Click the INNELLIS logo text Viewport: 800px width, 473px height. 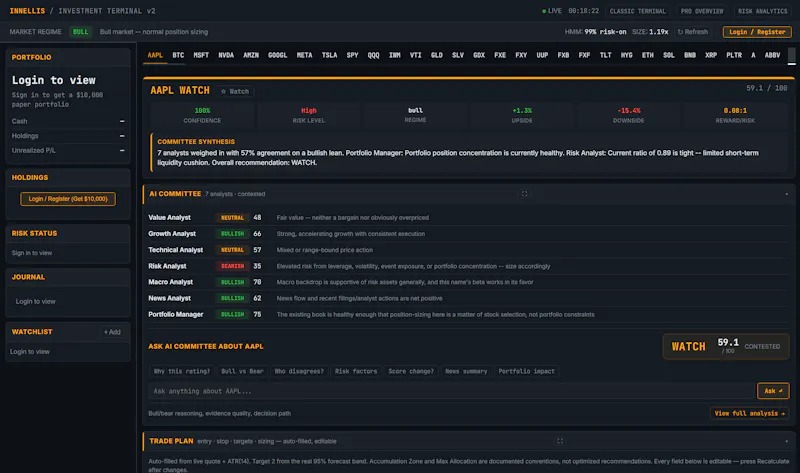coord(27,11)
